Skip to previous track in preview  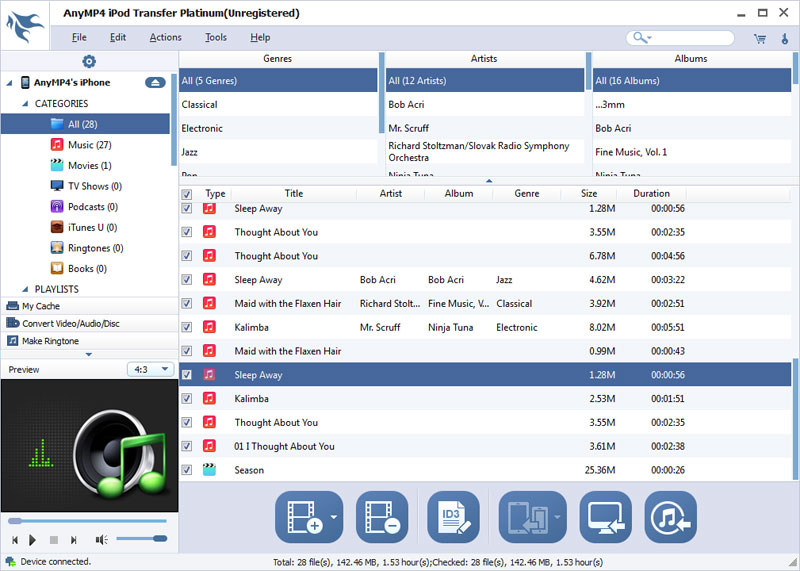coord(15,539)
